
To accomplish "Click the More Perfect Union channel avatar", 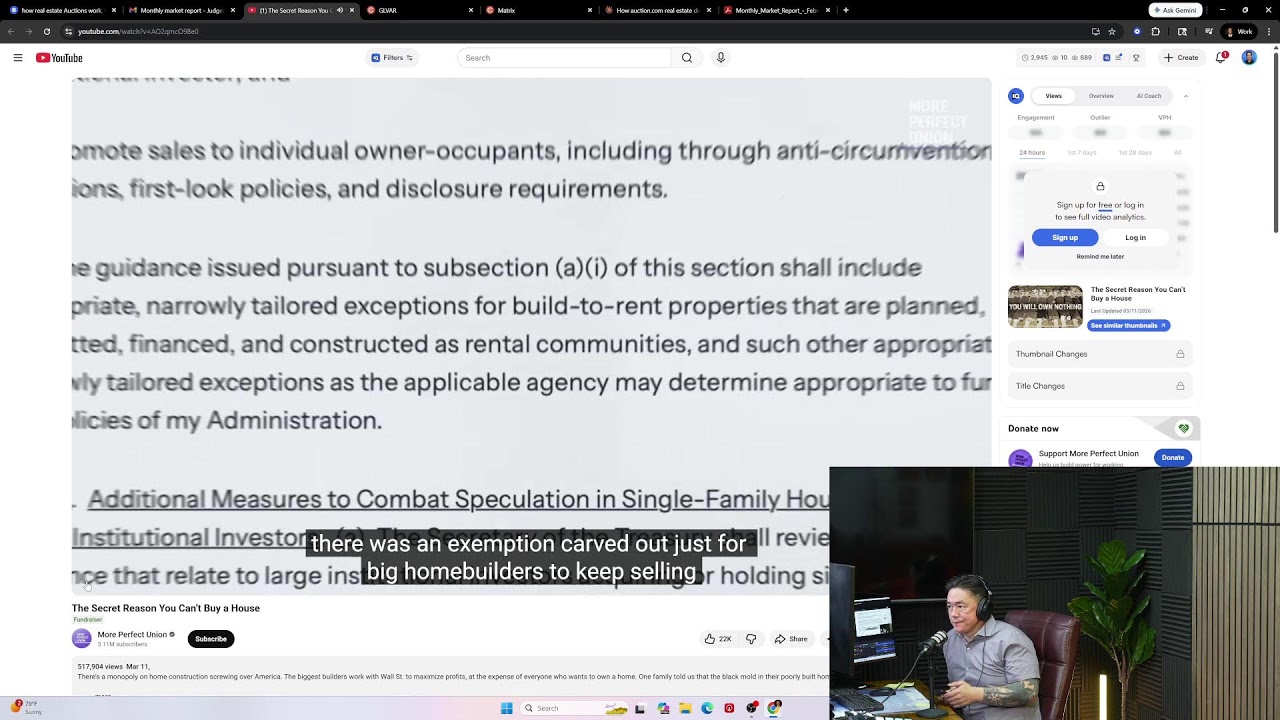I will [82, 638].
